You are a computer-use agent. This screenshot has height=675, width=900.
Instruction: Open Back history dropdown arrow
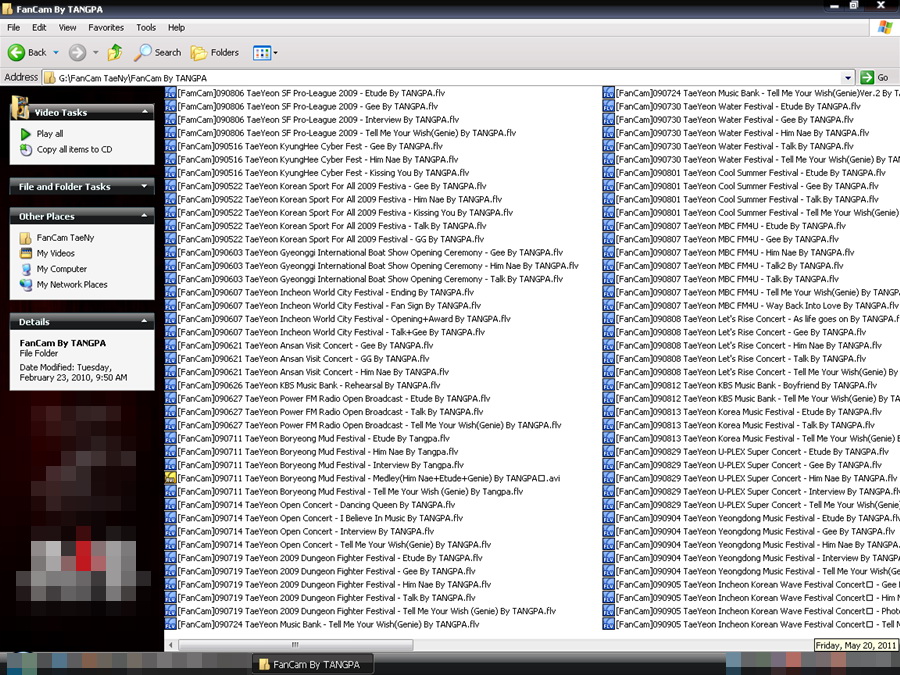[56, 52]
